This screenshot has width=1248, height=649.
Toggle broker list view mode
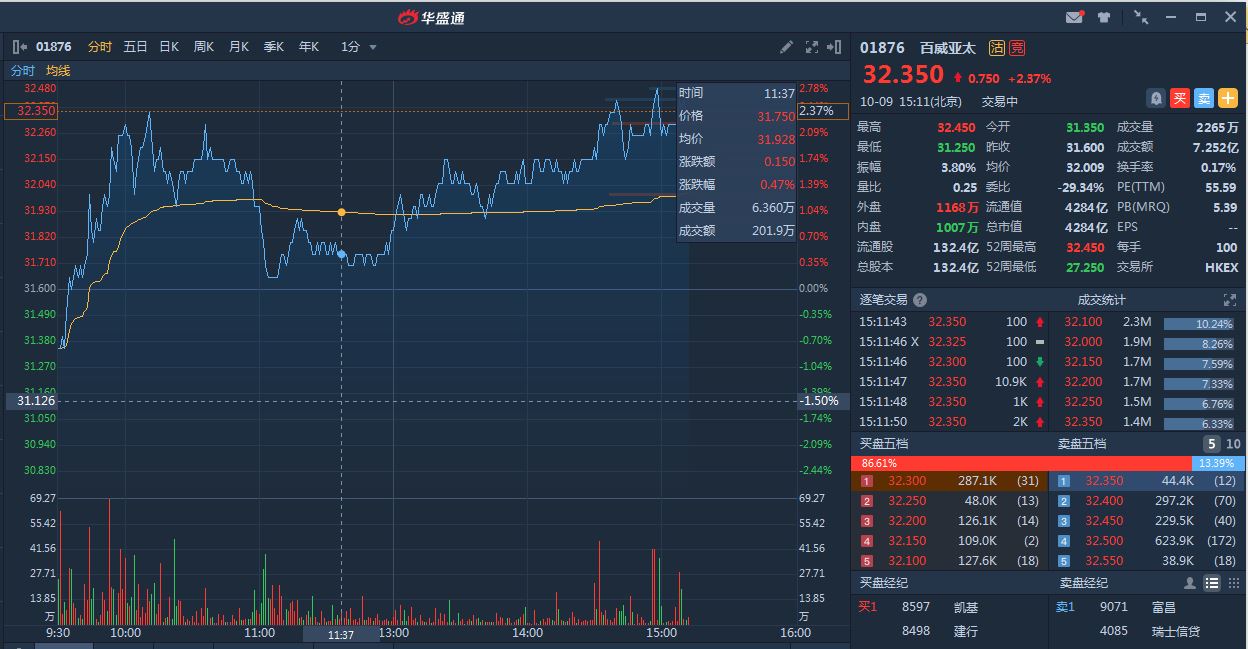pos(1212,583)
